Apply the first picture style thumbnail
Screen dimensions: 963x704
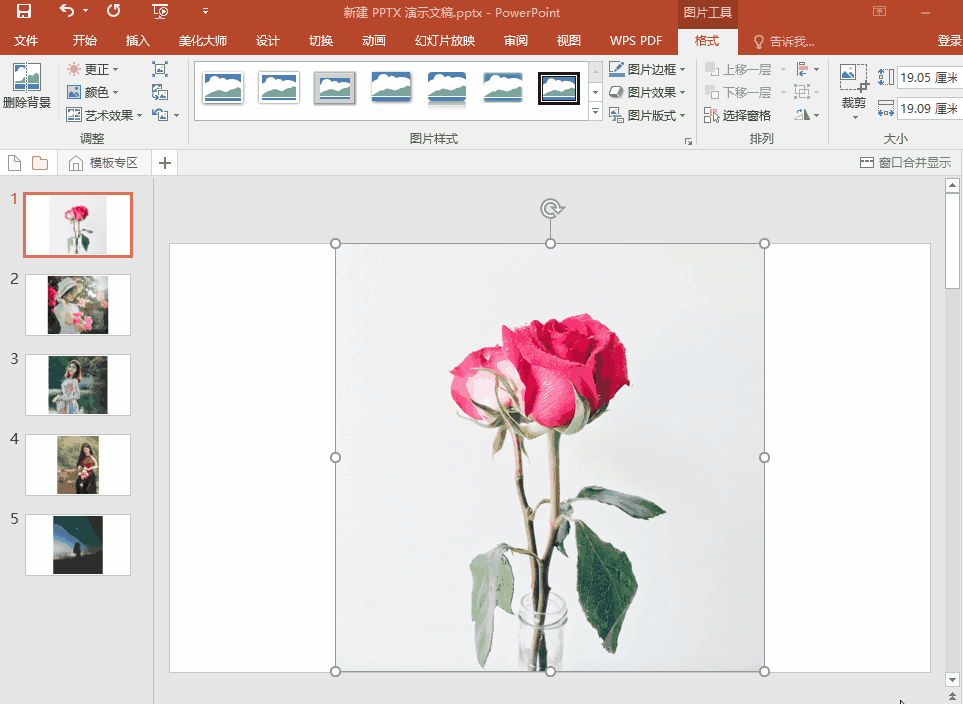pos(222,87)
